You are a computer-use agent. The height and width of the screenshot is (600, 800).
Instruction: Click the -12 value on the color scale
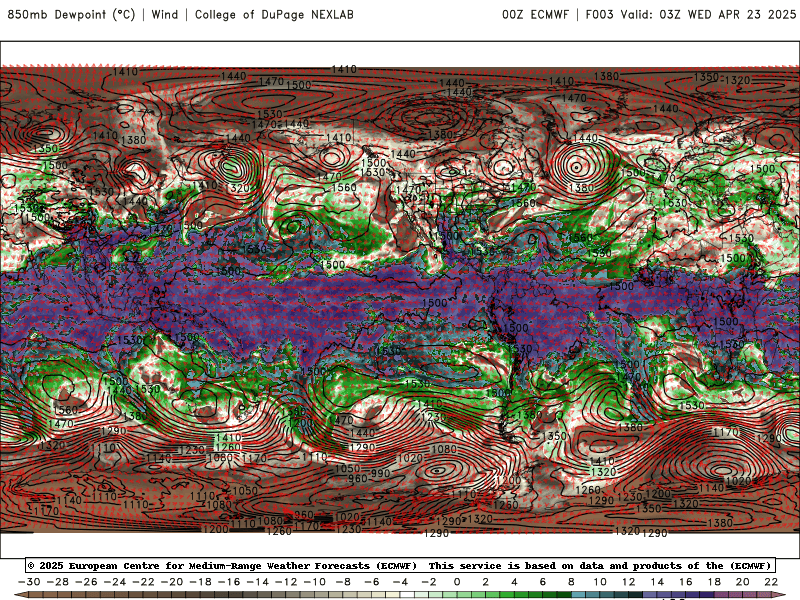tap(286, 582)
